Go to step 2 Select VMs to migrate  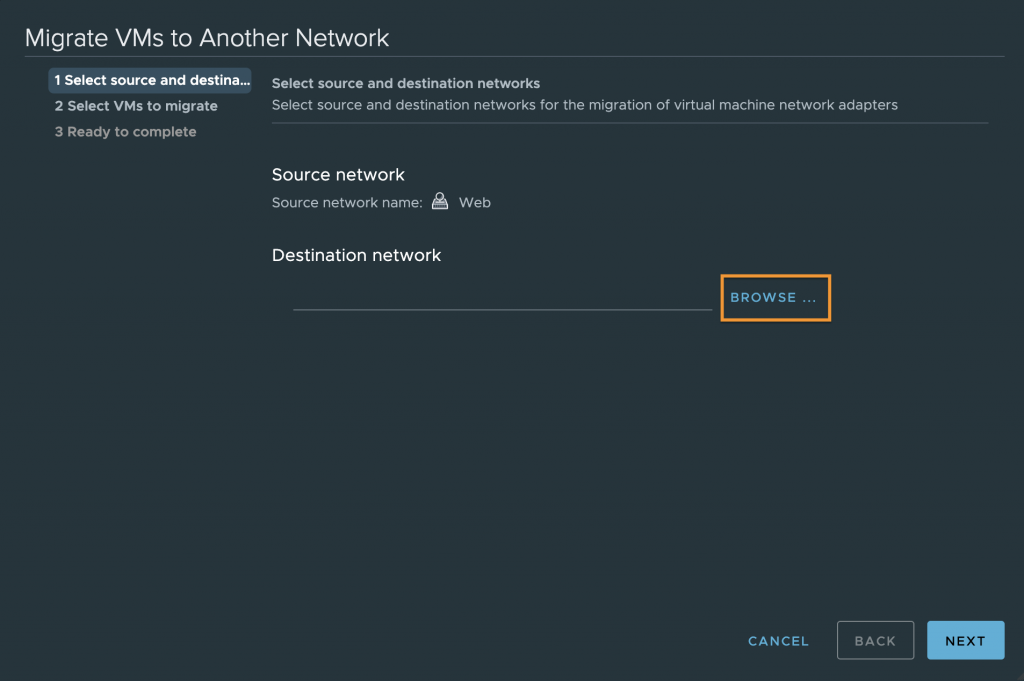[136, 106]
